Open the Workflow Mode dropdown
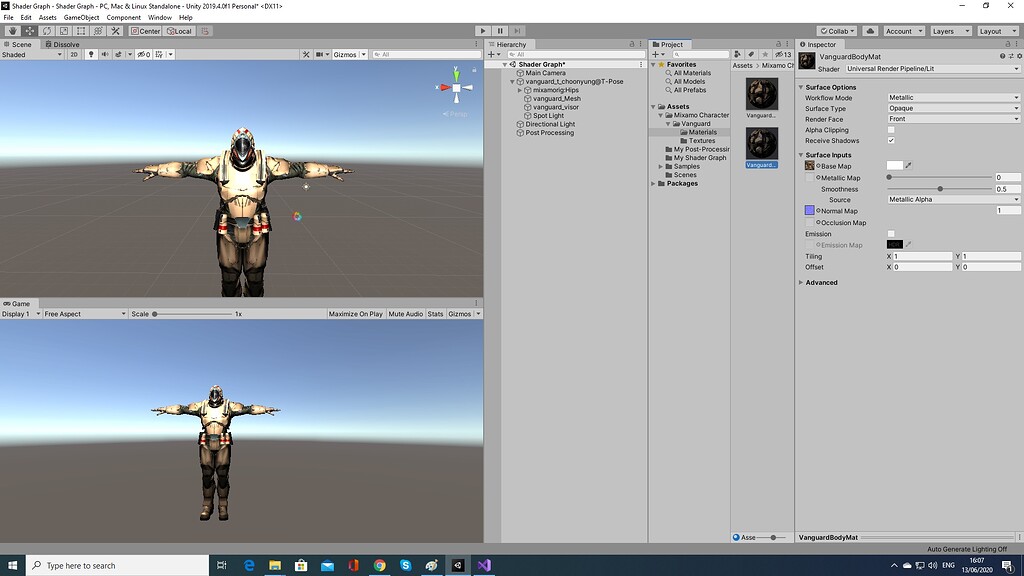This screenshot has height=576, width=1024. [950, 97]
